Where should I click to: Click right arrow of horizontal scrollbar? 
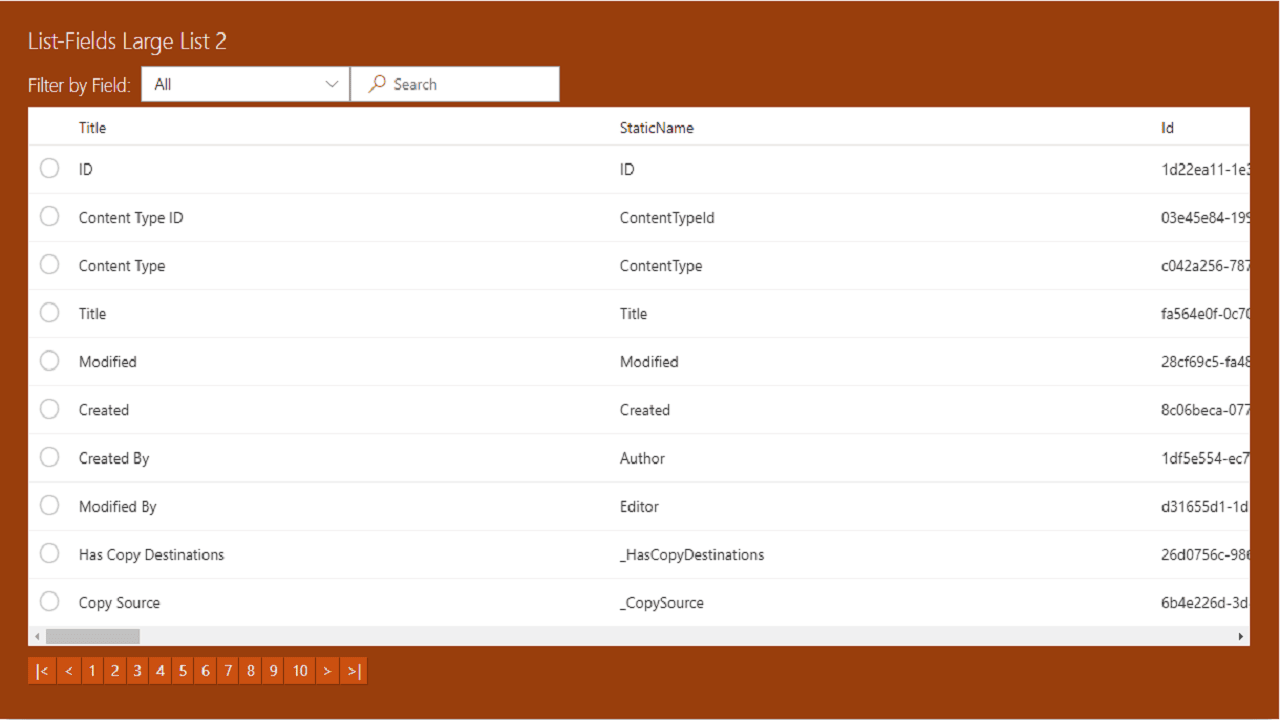click(x=1241, y=636)
